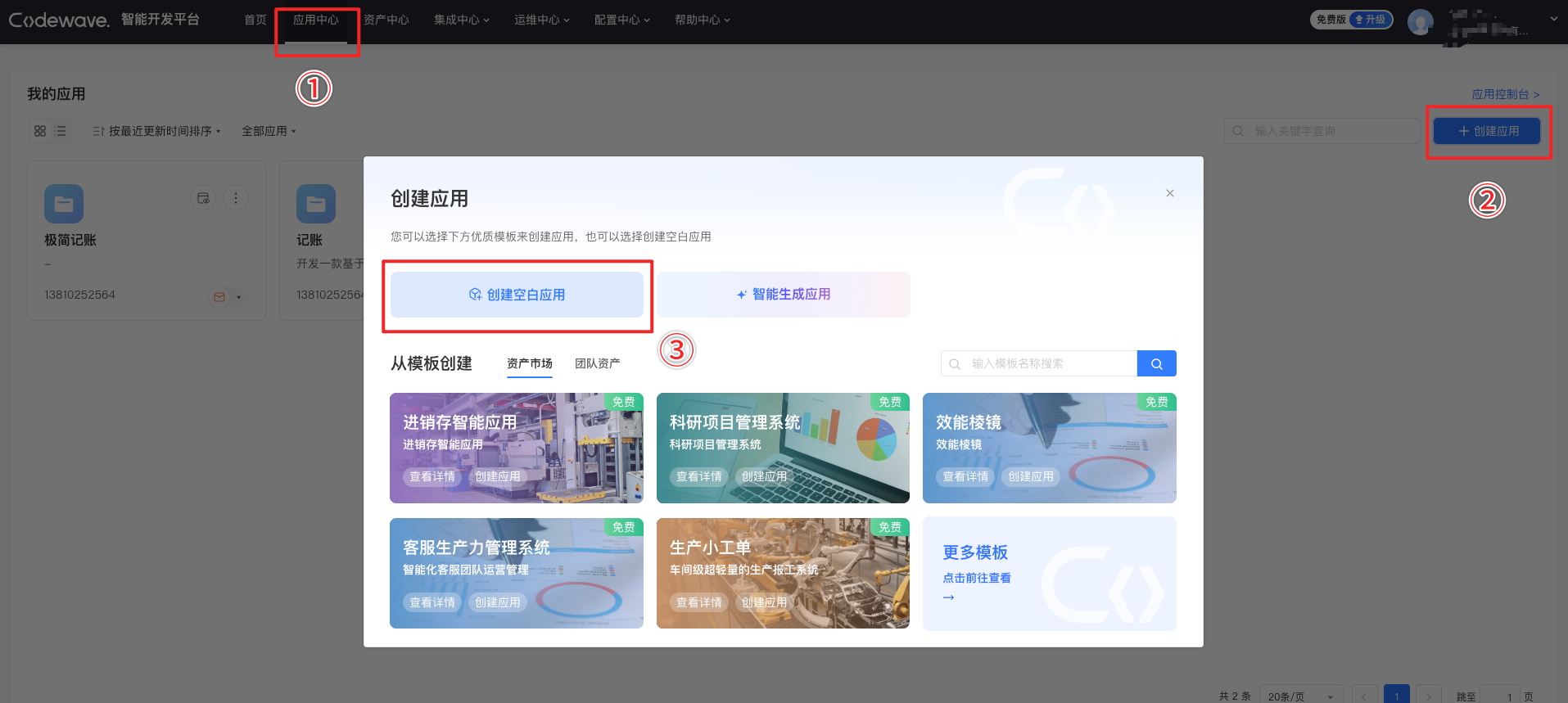Open 进销存智能应用 template thumbnail
Image resolution: width=1568 pixels, height=703 pixels.
[x=517, y=448]
